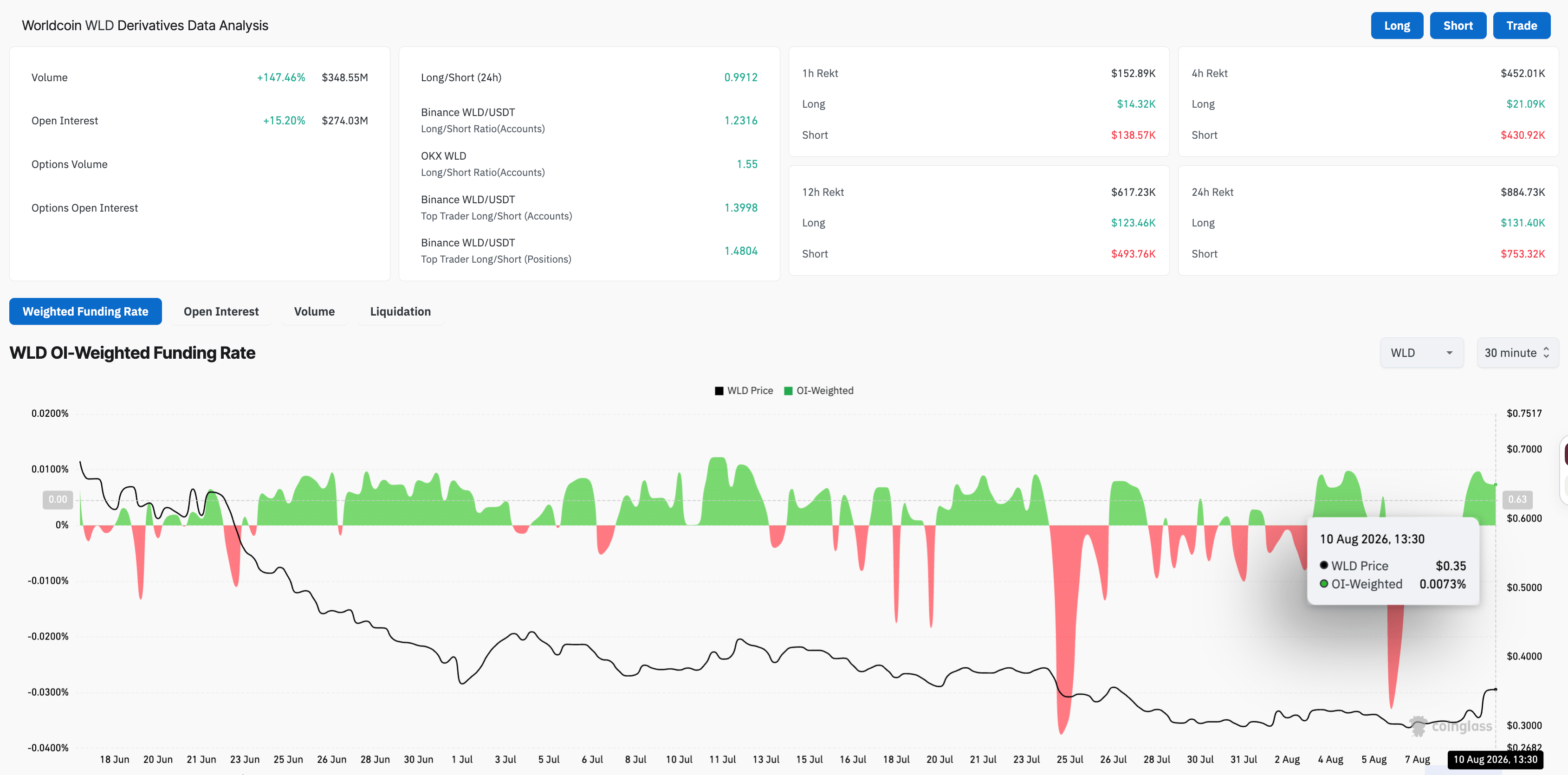Click the tooltip OI-Weighted value 0.0073%
1568x775 pixels.
(x=1443, y=584)
